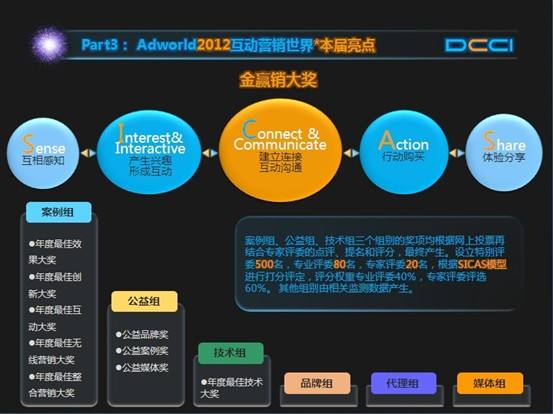The height and width of the screenshot is (414, 553).
Task: Click the purple starburst icon beside Part3 title
Action: (x=49, y=45)
